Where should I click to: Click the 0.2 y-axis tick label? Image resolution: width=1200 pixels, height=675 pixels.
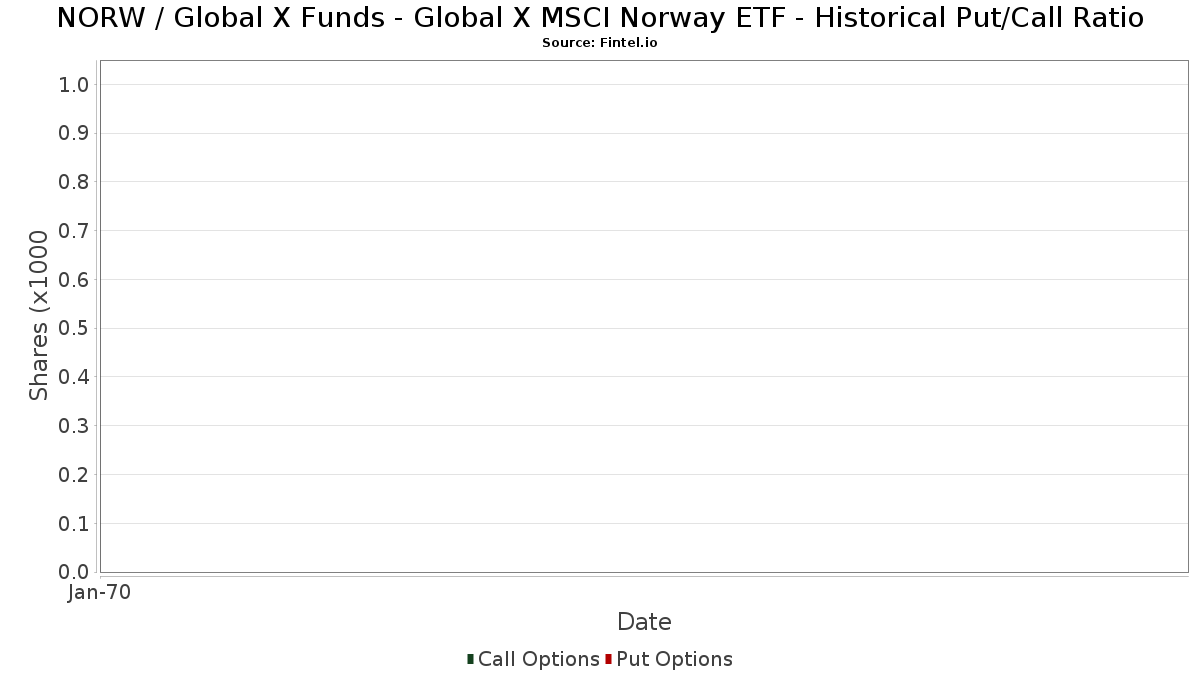click(74, 475)
